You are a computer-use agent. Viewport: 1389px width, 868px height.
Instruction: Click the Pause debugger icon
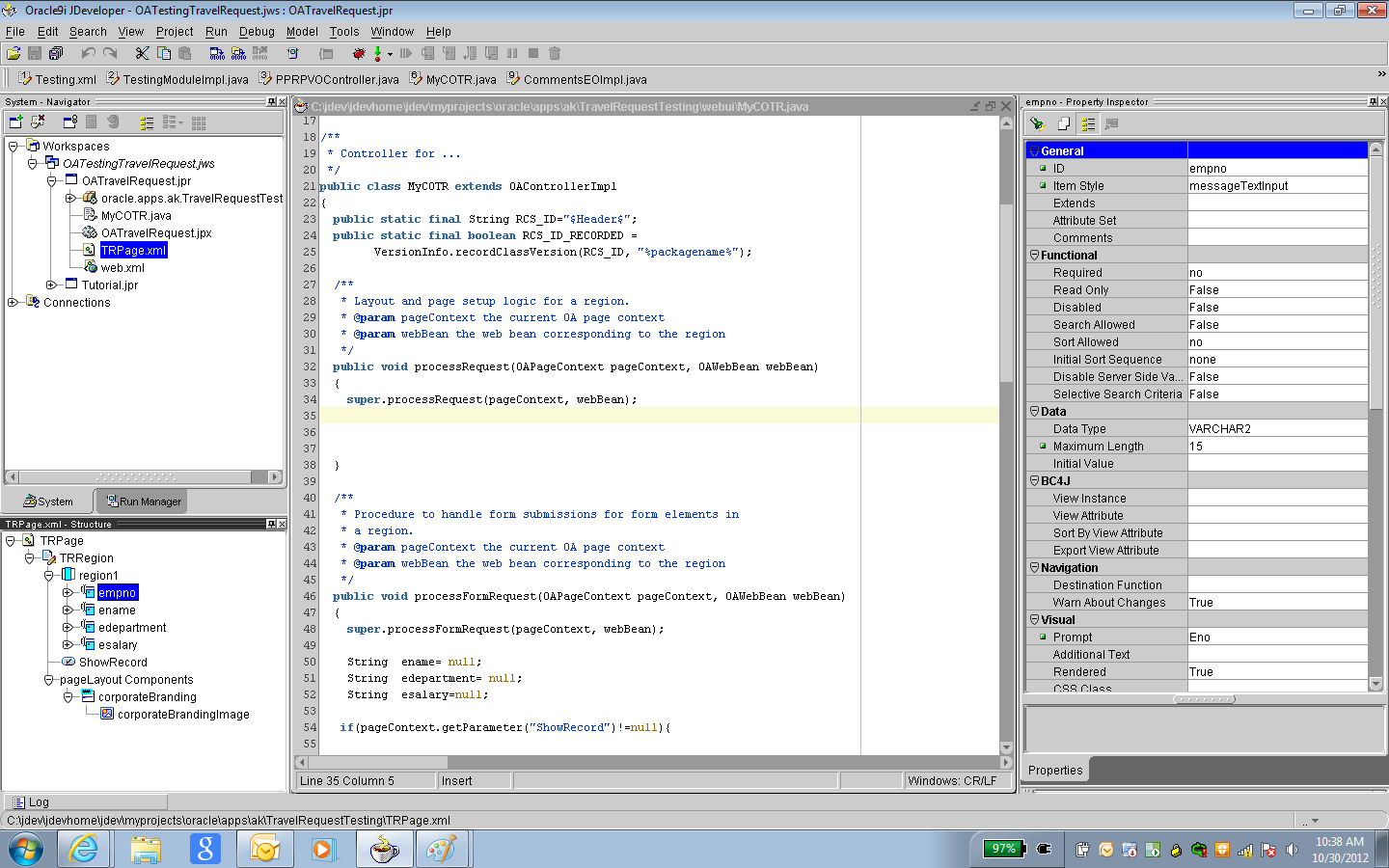tap(512, 54)
